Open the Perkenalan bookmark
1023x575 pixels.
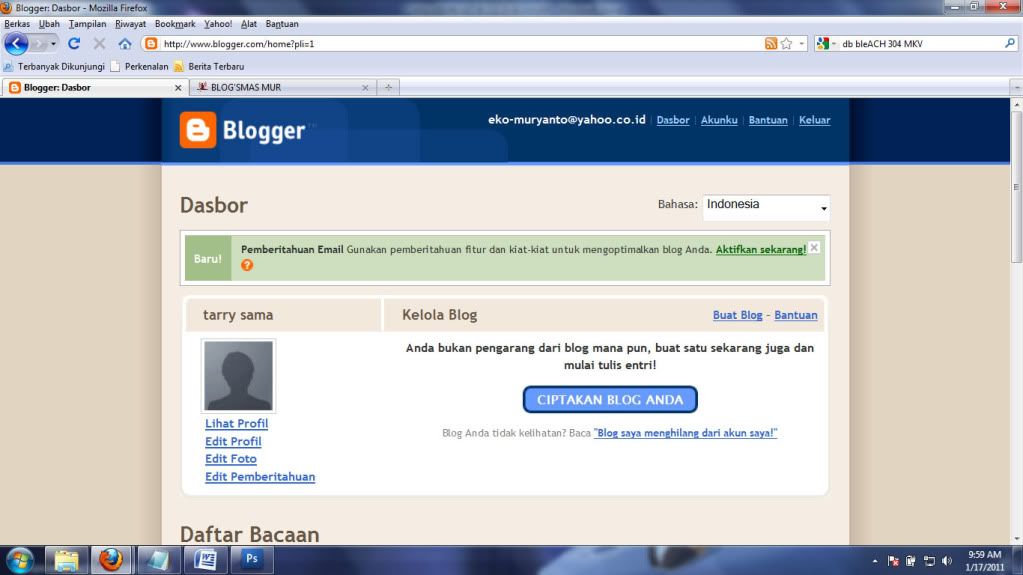pos(139,67)
